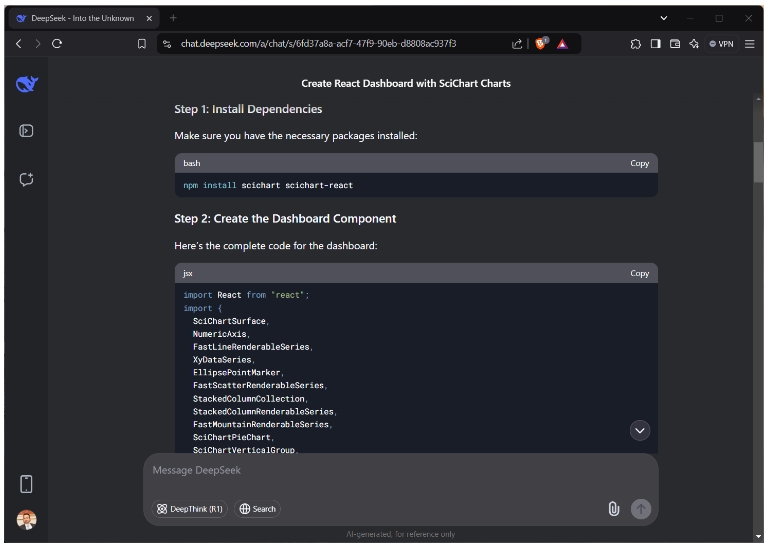Click the bash language label
This screenshot has width=771, height=551.
coord(192,163)
